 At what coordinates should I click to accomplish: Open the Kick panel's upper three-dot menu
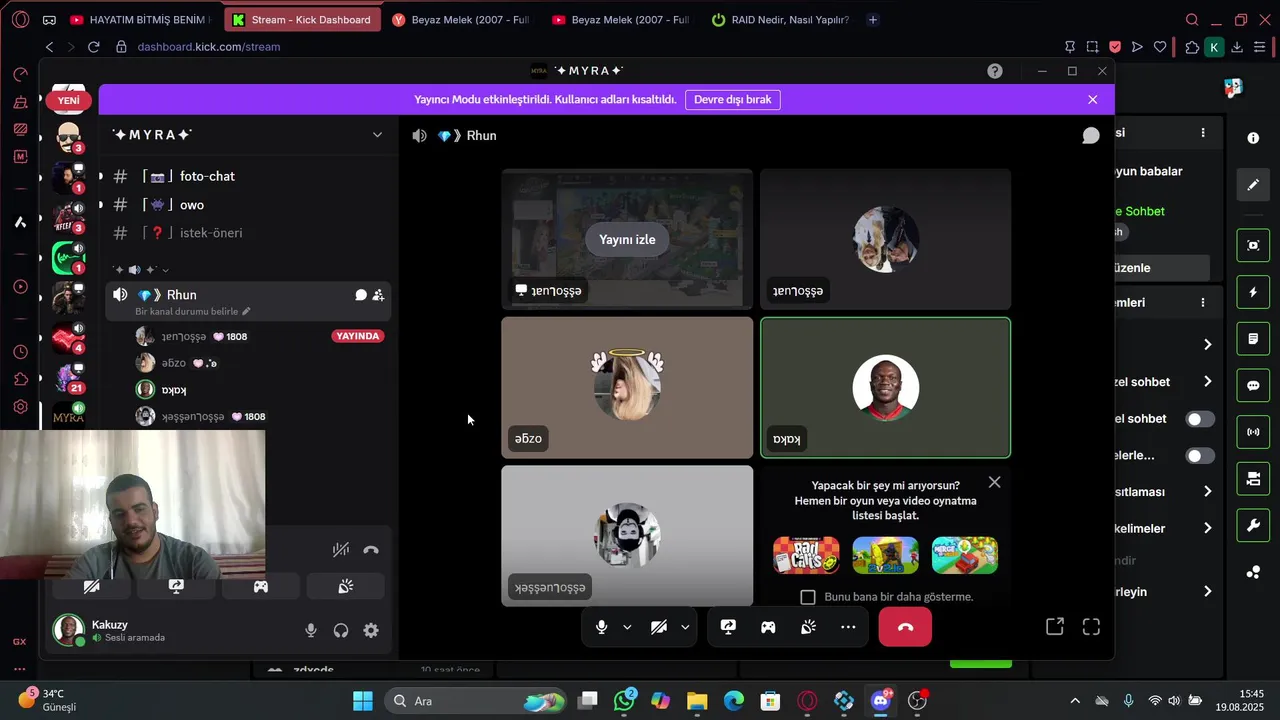[x=1203, y=133]
